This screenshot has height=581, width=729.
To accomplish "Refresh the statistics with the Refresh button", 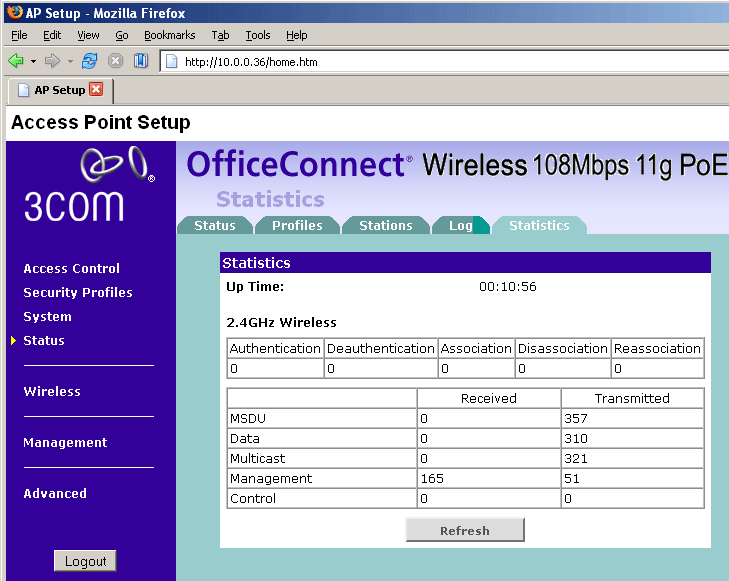I will [x=465, y=530].
